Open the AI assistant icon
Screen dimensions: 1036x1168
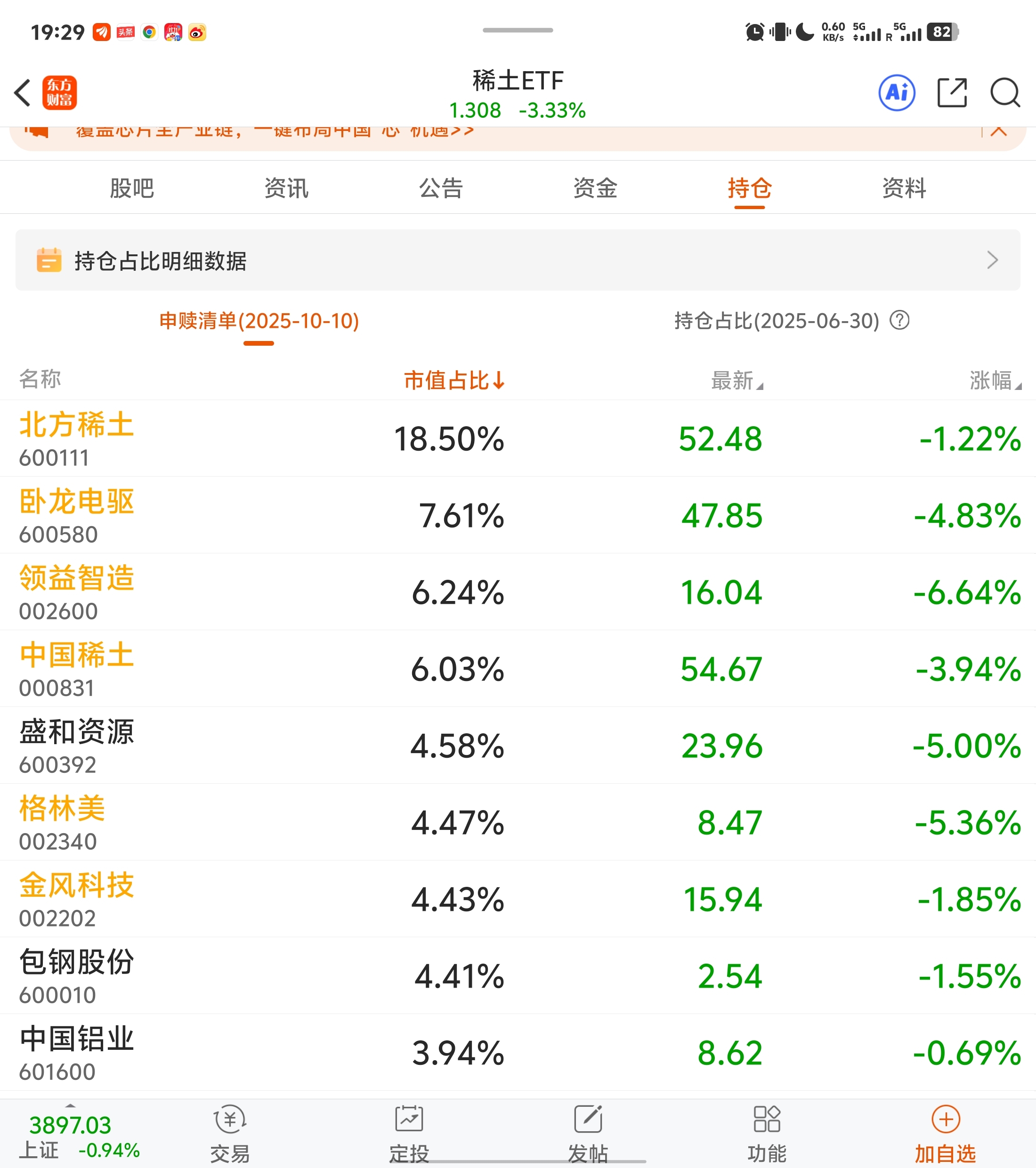896,93
